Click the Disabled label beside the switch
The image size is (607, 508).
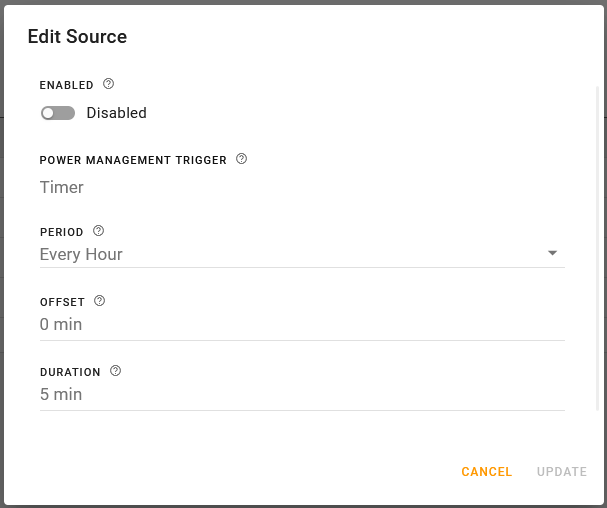click(116, 113)
